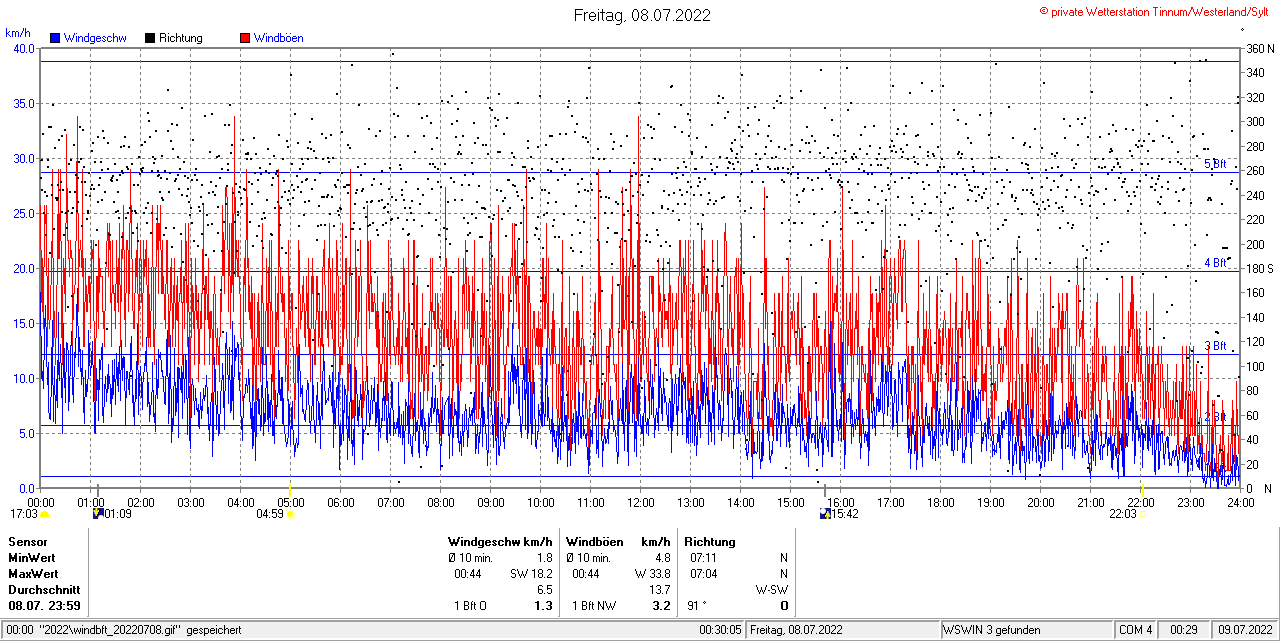The image size is (1280, 641).
Task: Click the 00:29 status bar field
Action: click(1184, 630)
